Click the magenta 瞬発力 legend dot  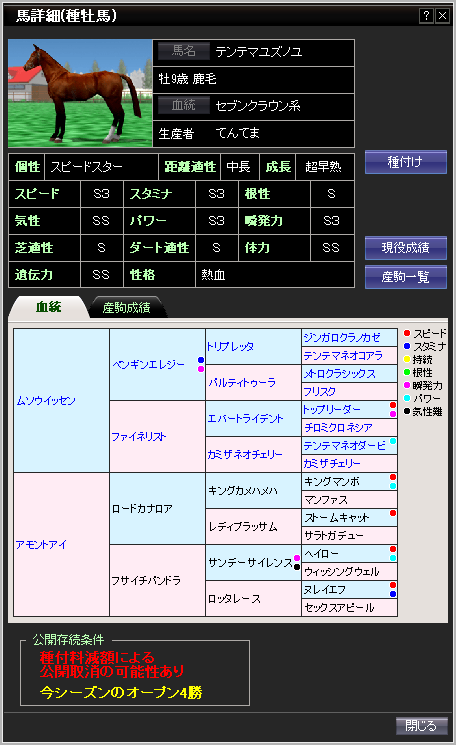tap(407, 385)
